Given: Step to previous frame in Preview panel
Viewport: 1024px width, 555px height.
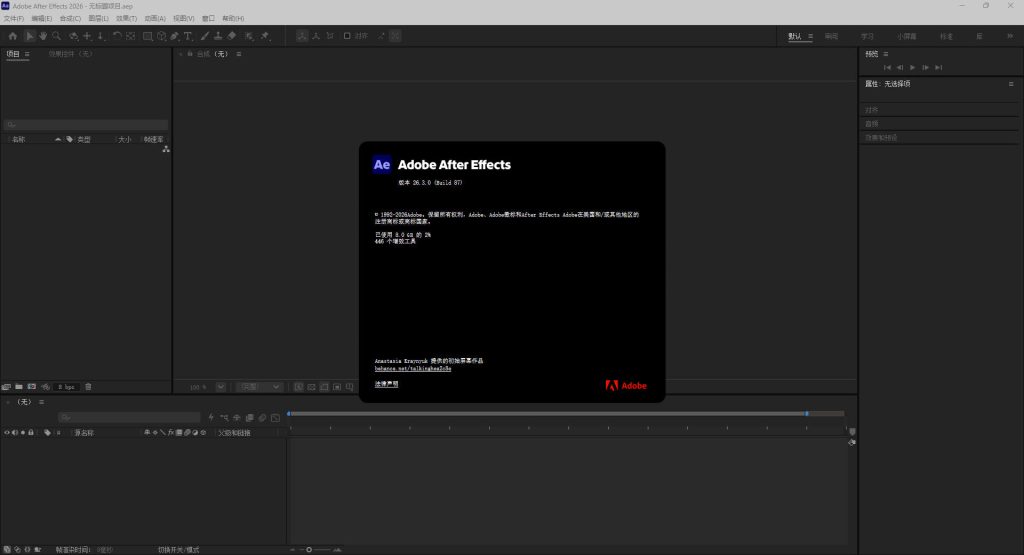Looking at the screenshot, I should click(x=900, y=67).
